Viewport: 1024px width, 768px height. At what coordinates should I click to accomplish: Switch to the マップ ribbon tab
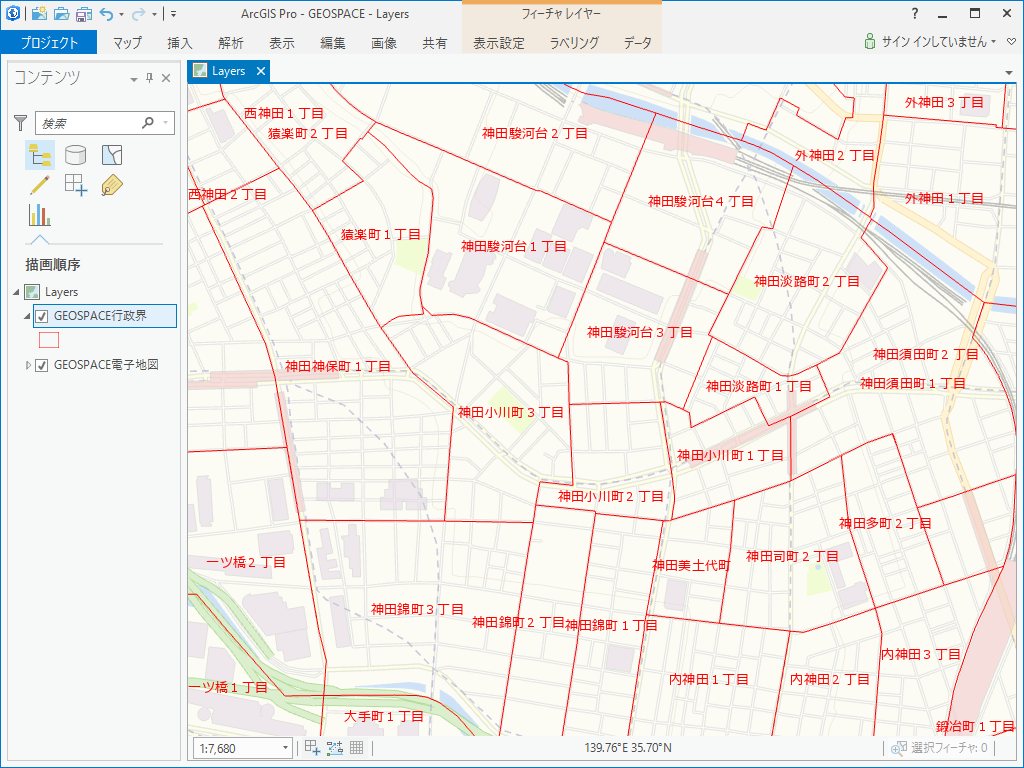pos(127,43)
